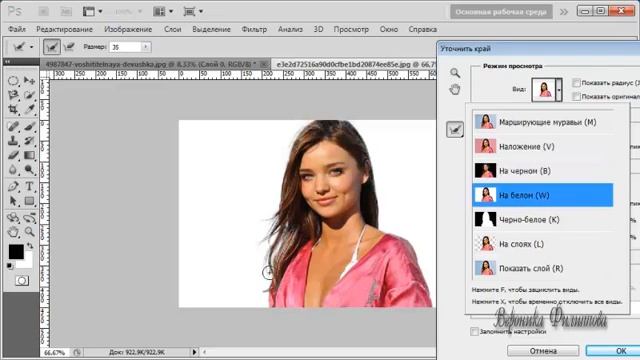Open the Справка menu

(x=423, y=29)
